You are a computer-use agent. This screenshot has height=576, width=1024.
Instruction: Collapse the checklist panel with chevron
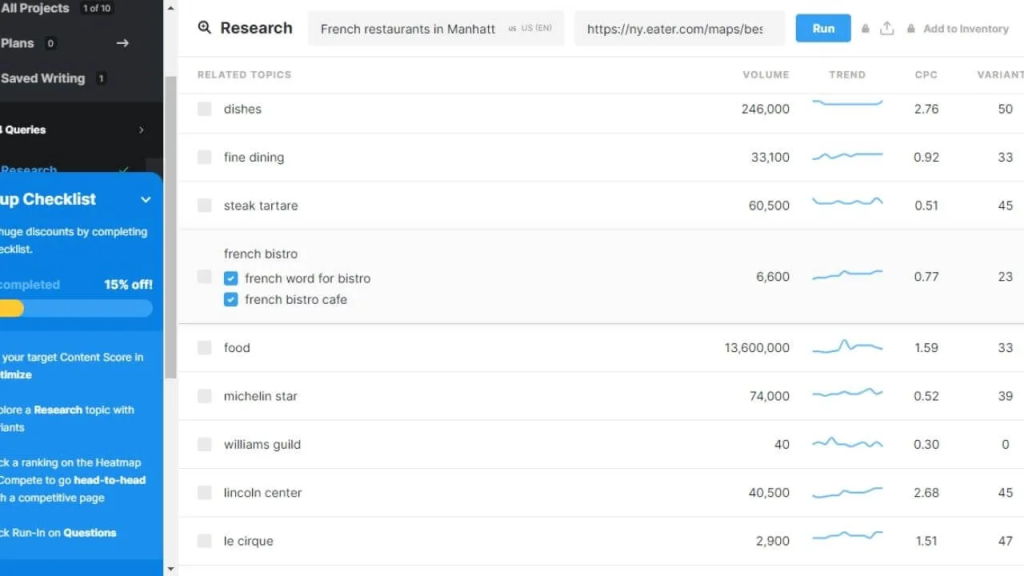tap(146, 199)
